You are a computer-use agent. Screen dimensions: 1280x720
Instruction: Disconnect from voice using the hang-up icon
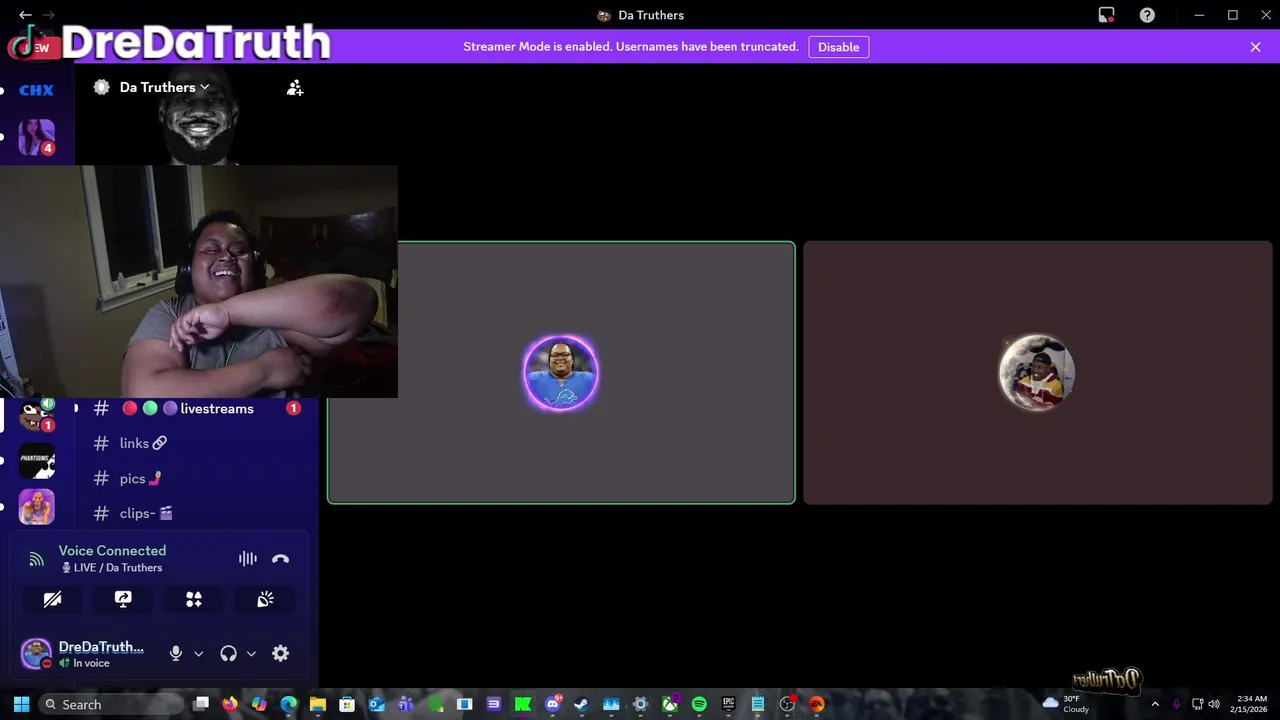[x=280, y=559]
